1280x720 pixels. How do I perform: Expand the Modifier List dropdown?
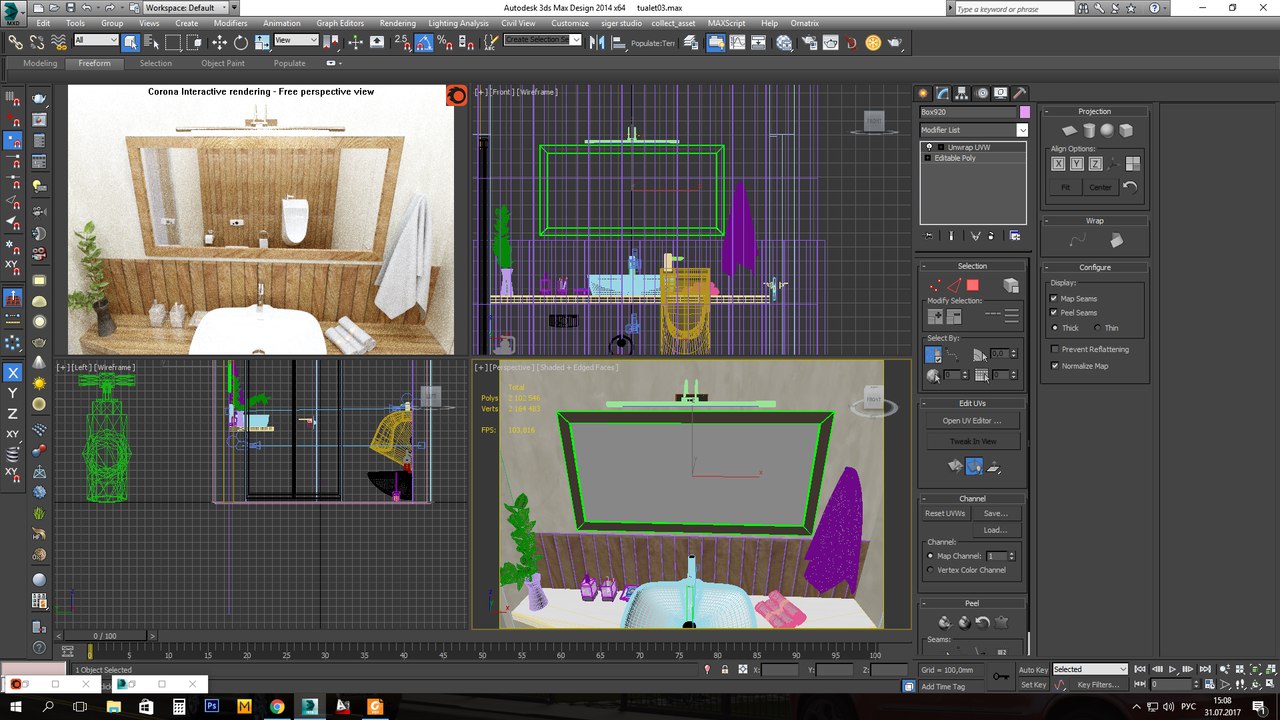[x=1022, y=130]
